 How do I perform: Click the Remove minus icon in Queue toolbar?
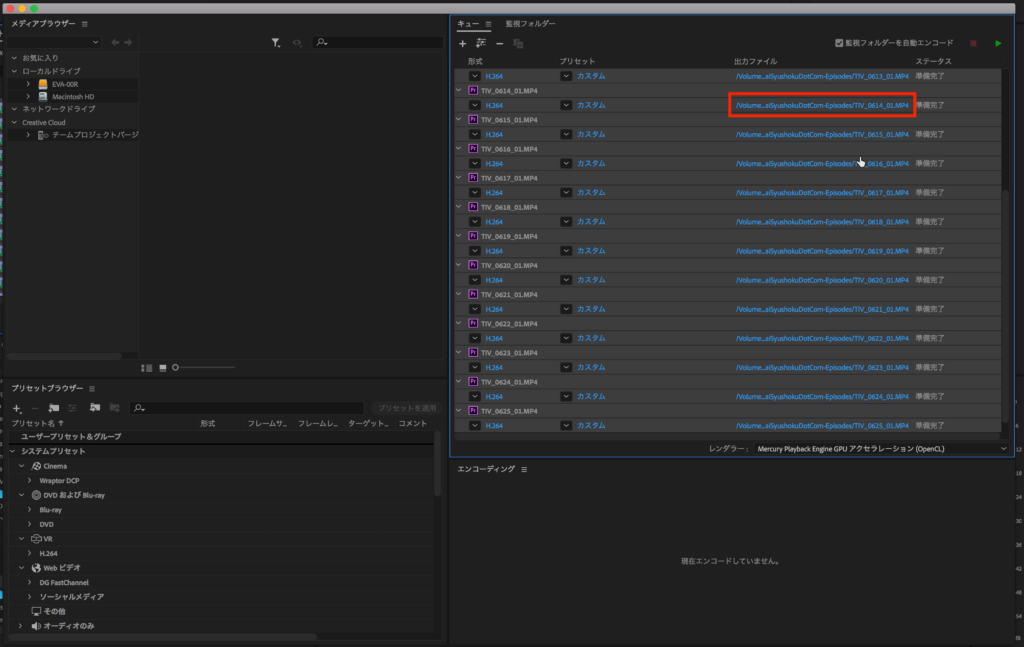[x=500, y=44]
